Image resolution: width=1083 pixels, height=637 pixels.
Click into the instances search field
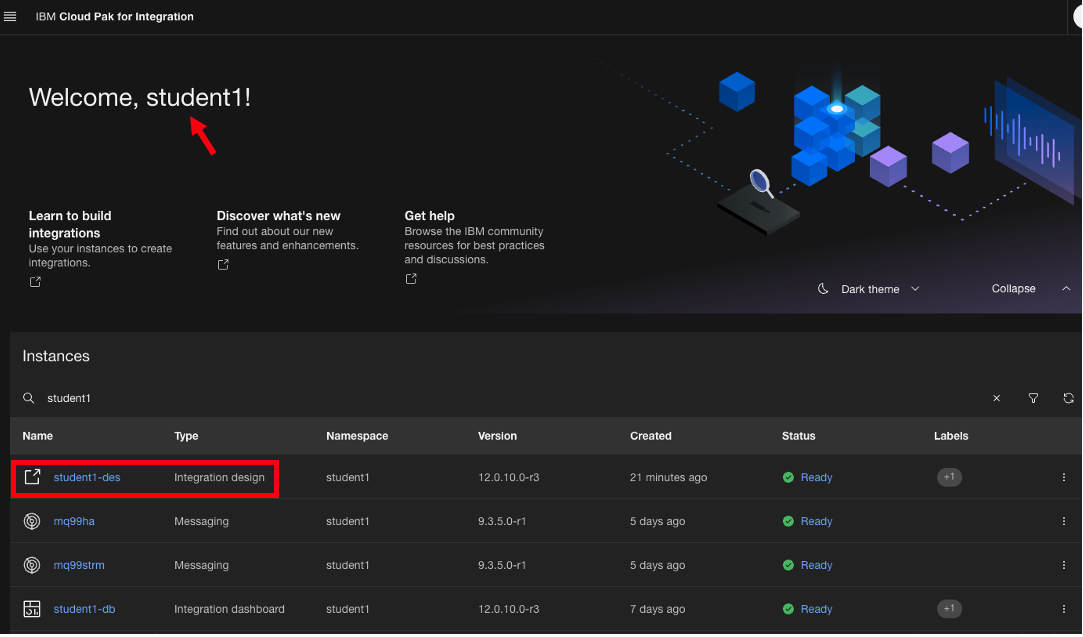click(500, 398)
